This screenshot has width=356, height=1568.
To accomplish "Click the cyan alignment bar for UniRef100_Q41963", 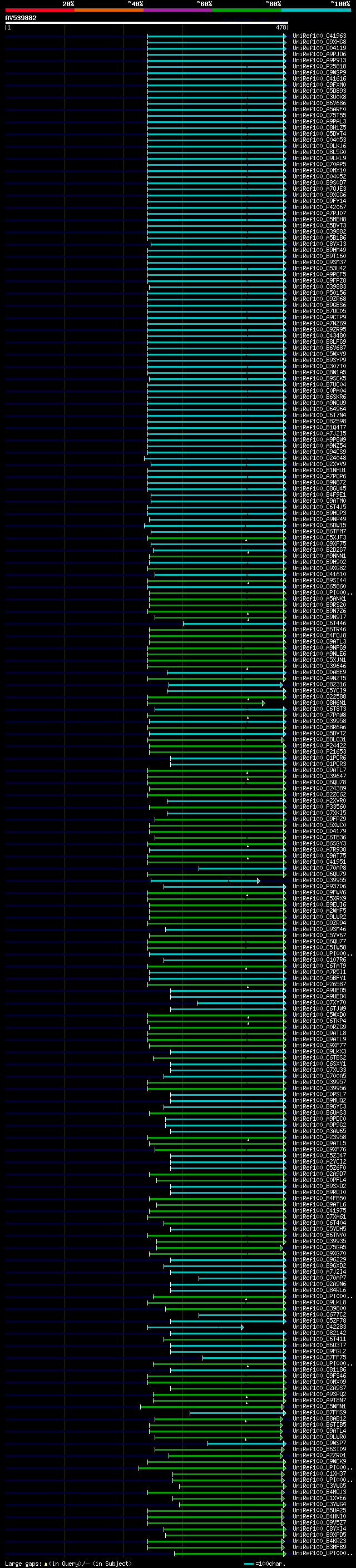I will pyautogui.click(x=216, y=36).
